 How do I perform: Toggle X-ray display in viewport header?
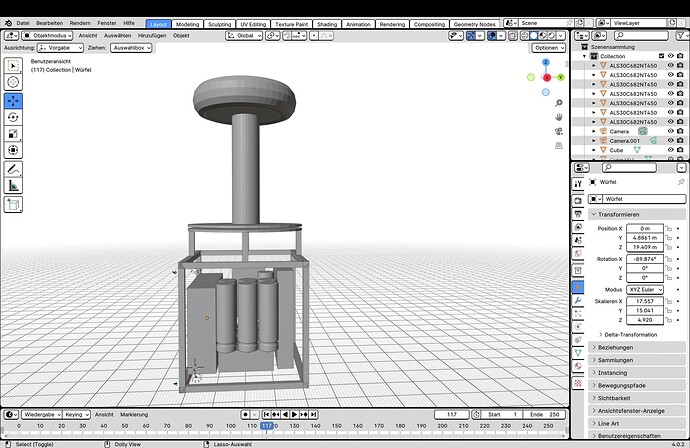click(x=513, y=36)
